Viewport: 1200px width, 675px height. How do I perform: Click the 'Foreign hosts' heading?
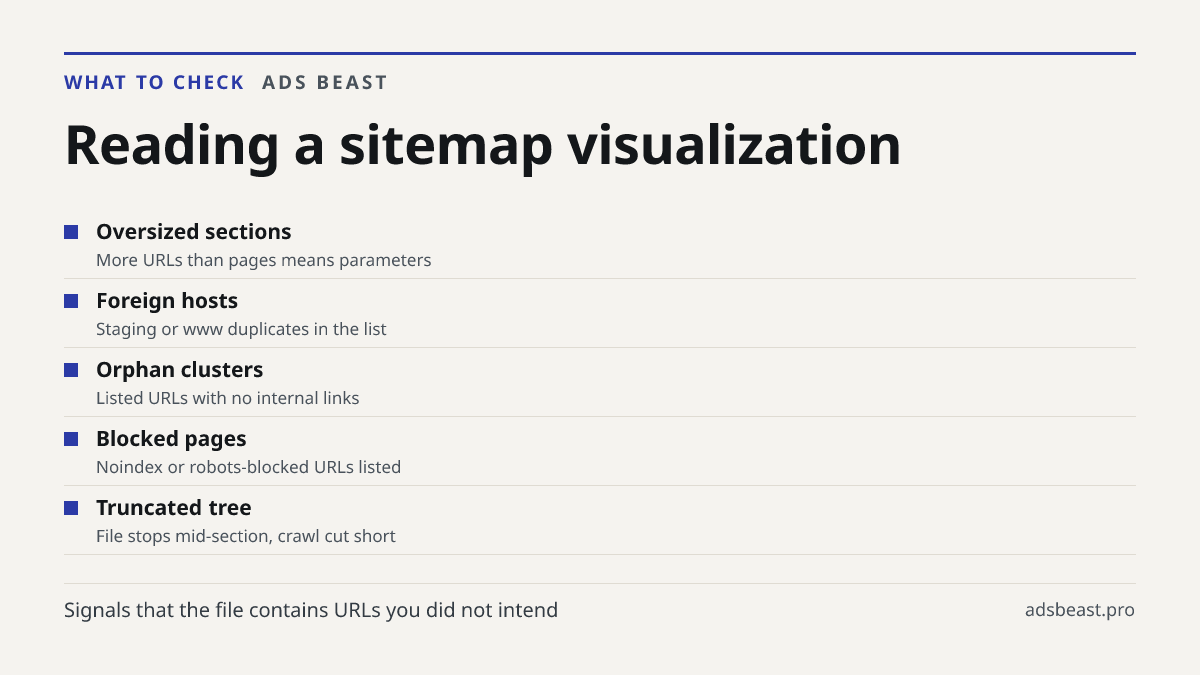tap(167, 301)
